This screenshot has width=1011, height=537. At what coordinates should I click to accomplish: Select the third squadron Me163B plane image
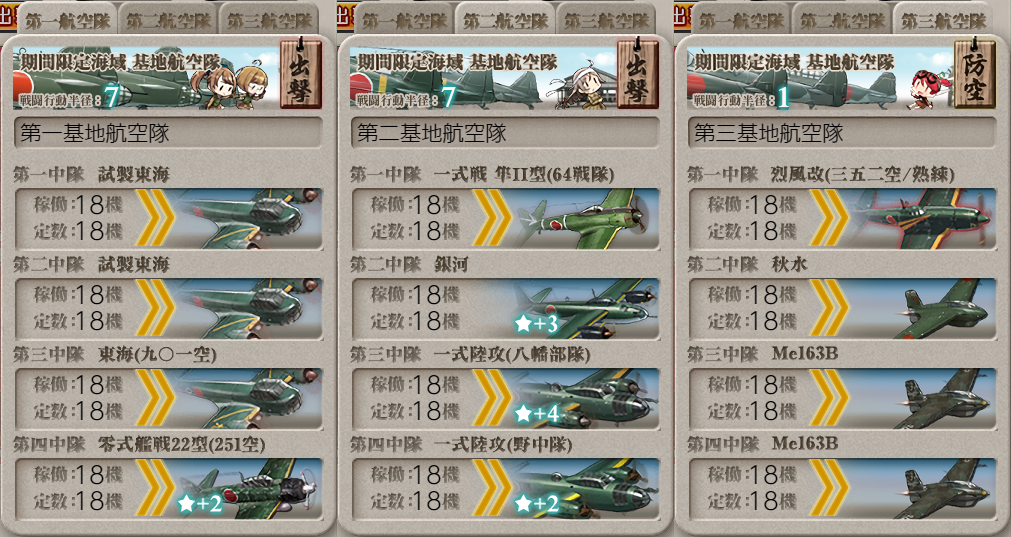(943, 399)
